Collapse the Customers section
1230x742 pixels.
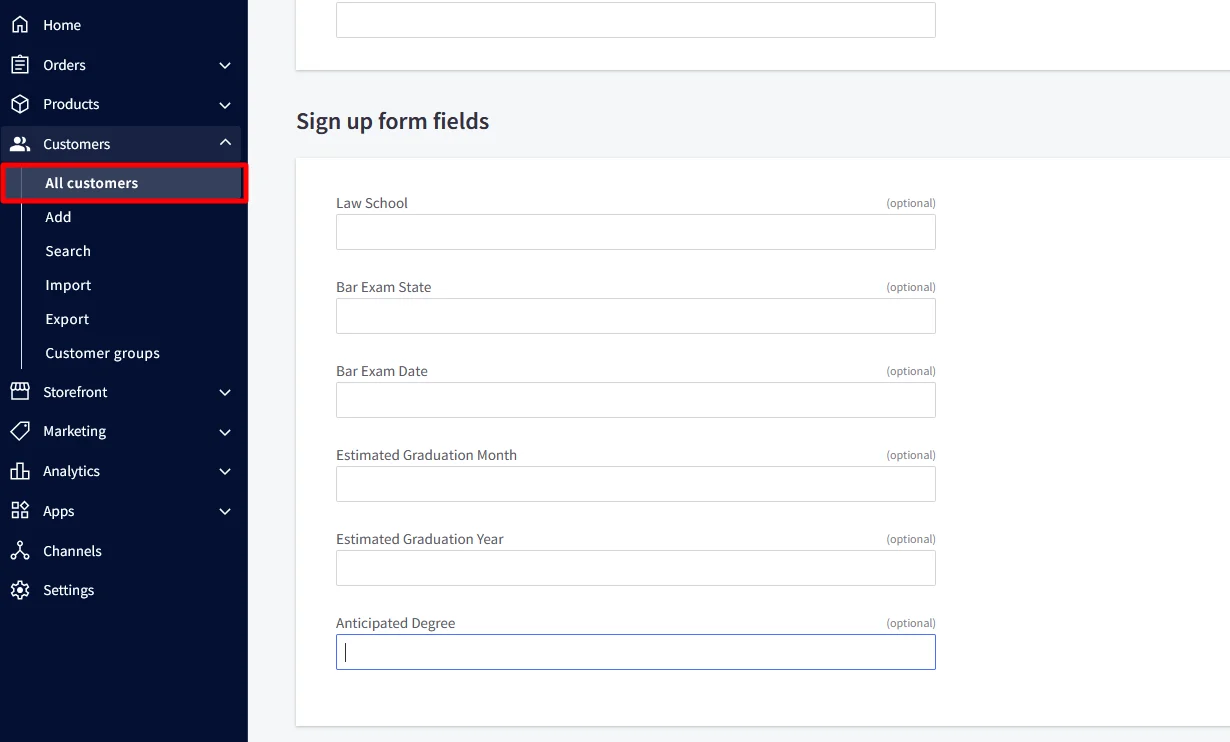(x=225, y=142)
